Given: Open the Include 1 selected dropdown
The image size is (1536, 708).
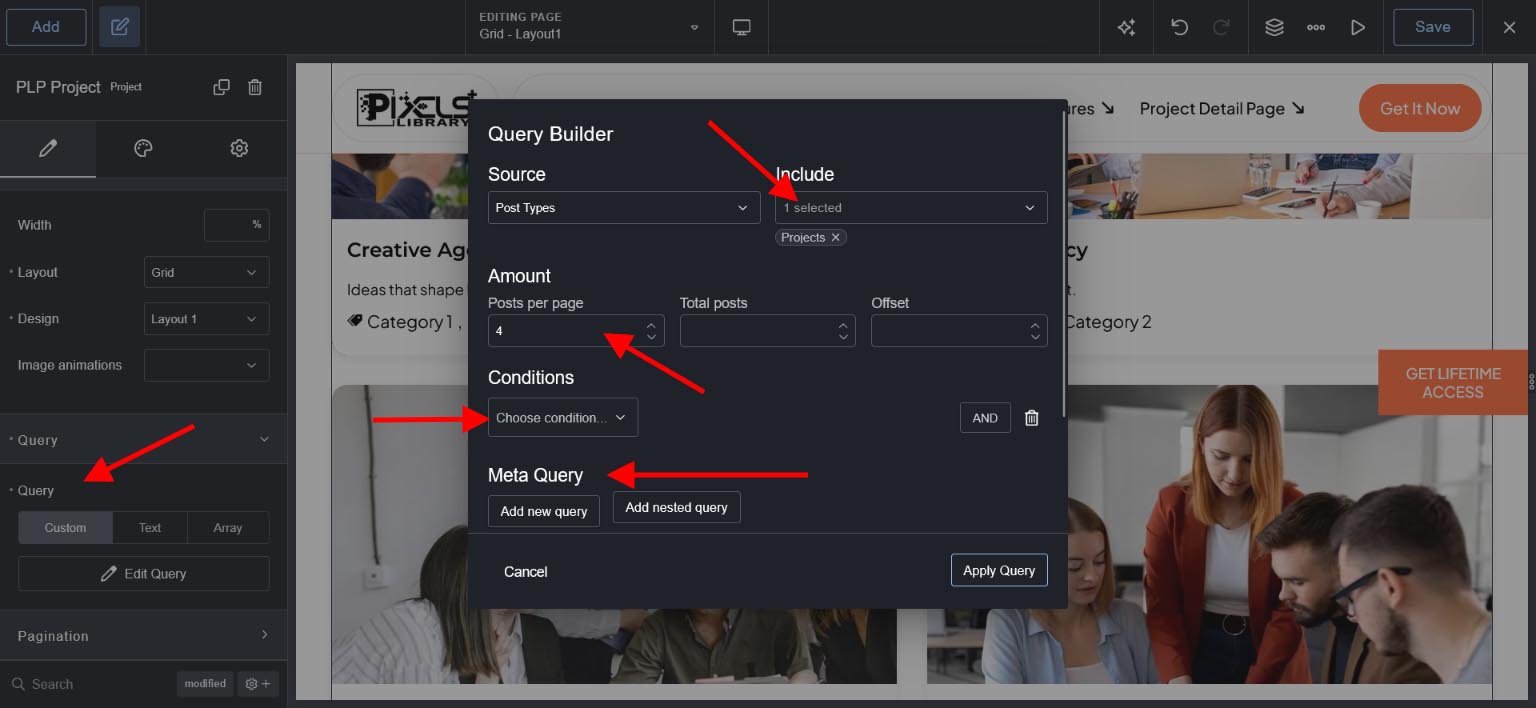Looking at the screenshot, I should click(x=911, y=208).
